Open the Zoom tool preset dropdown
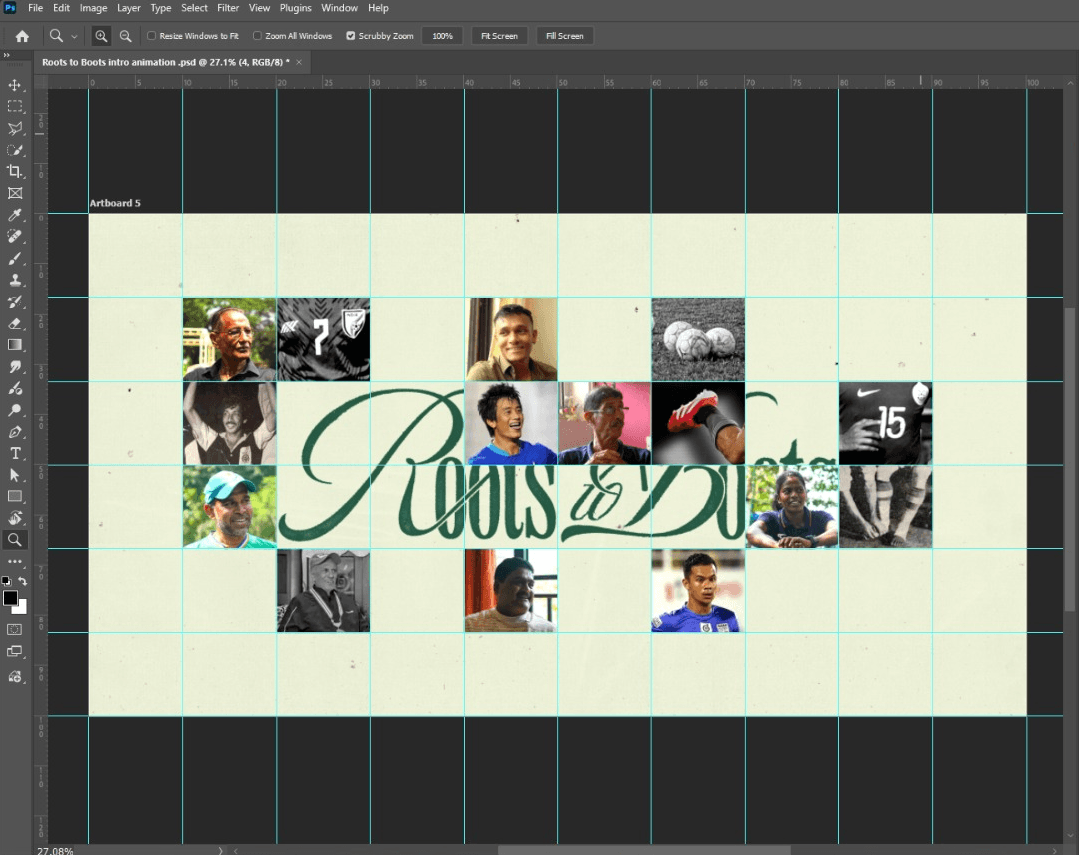1079x855 pixels. coord(74,36)
